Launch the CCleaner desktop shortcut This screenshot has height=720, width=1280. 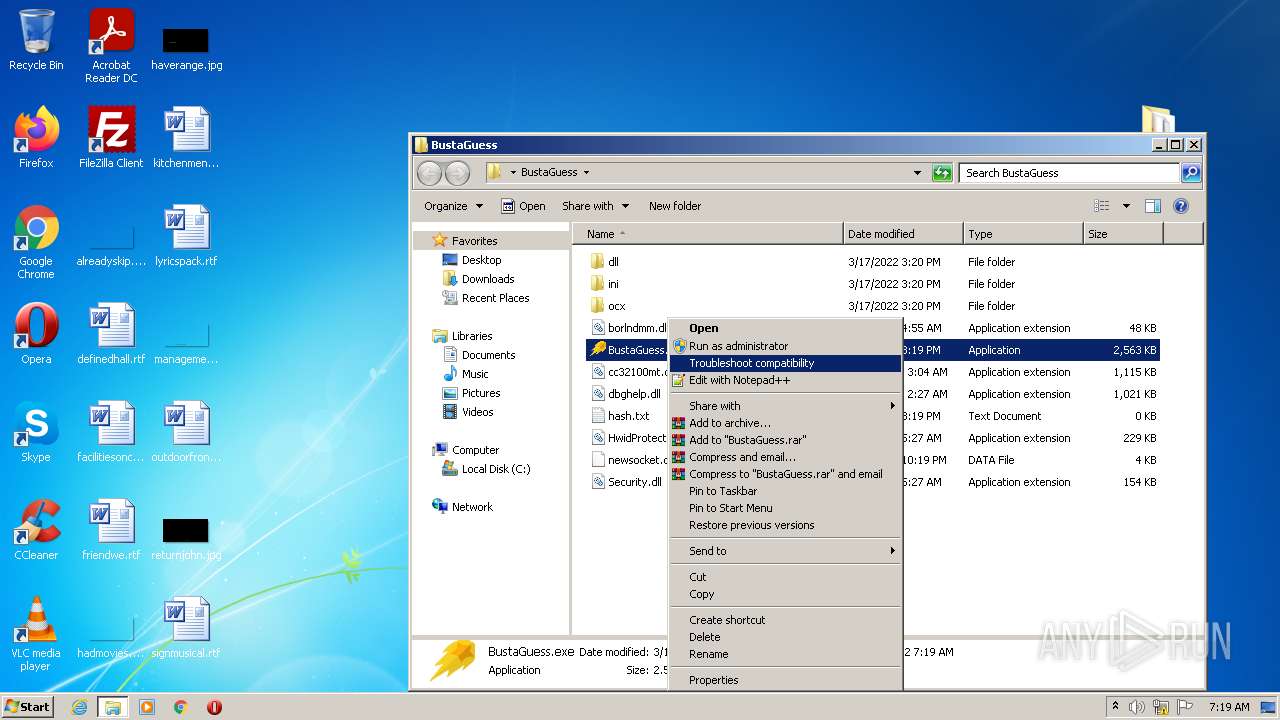(36, 530)
